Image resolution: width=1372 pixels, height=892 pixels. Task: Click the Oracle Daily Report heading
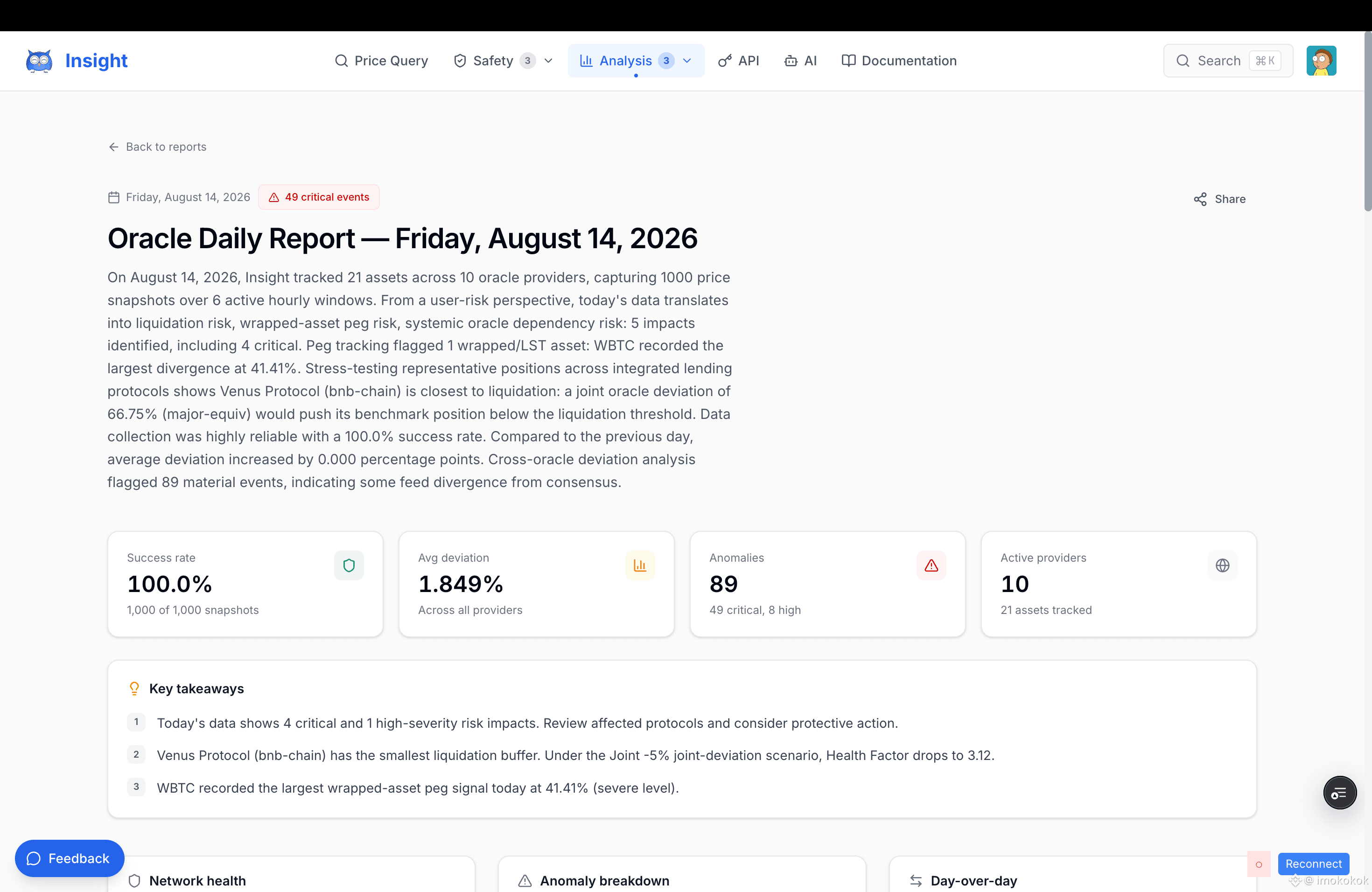pyautogui.click(x=402, y=238)
